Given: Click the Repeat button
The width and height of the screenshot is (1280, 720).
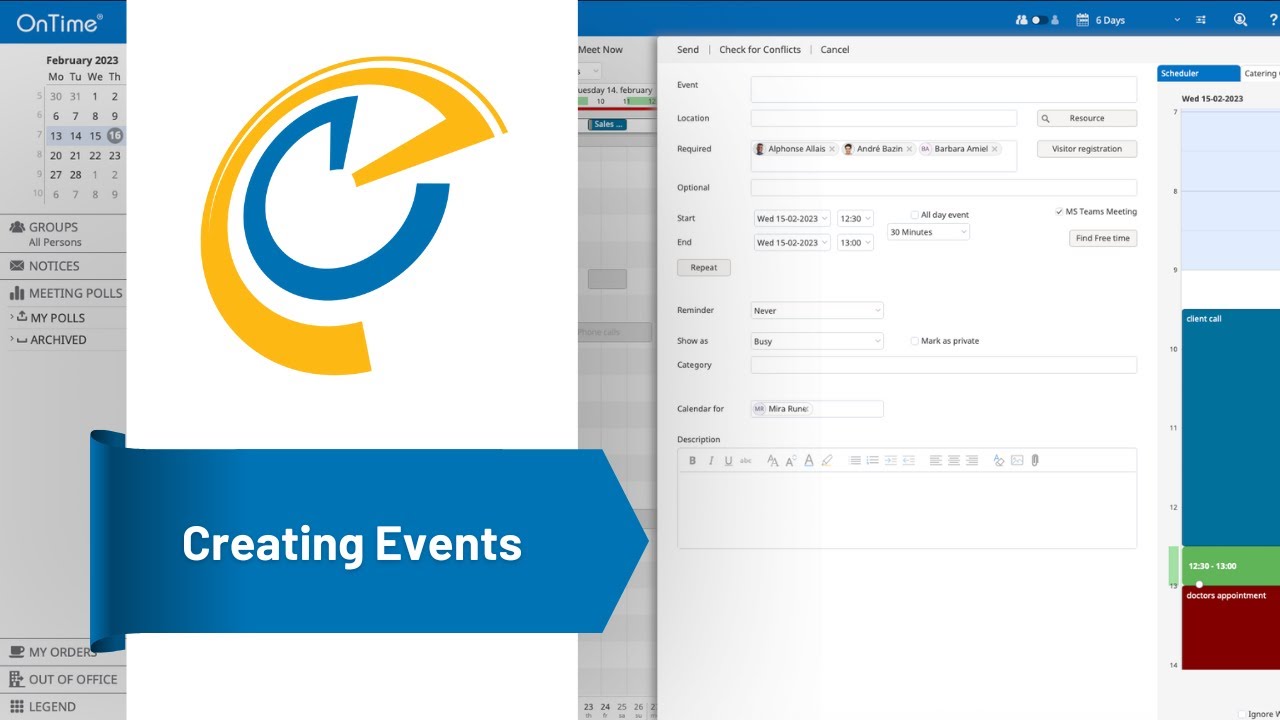Looking at the screenshot, I should coord(704,268).
